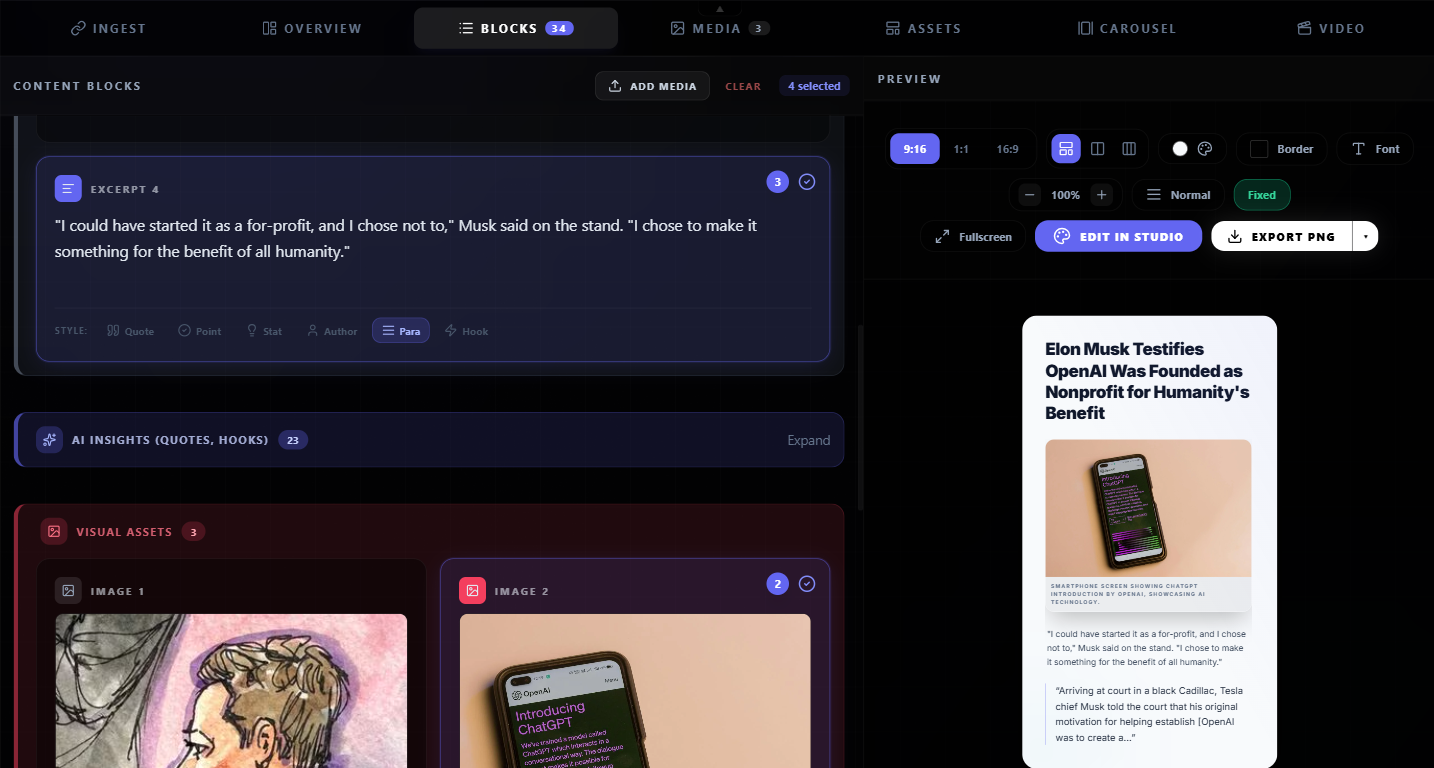Click the Ingest tab link icon
Viewport: 1434px width, 768px height.
pos(78,28)
